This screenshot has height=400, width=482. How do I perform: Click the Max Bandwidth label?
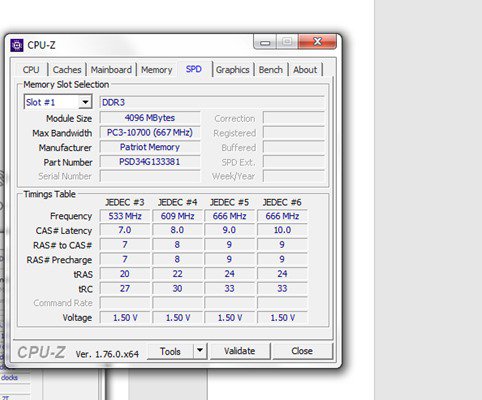pyautogui.click(x=62, y=133)
